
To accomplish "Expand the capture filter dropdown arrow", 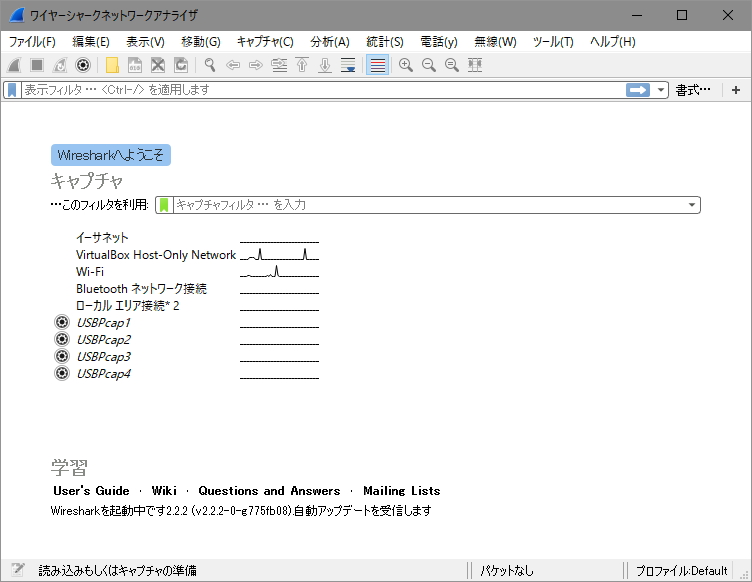I will [692, 205].
